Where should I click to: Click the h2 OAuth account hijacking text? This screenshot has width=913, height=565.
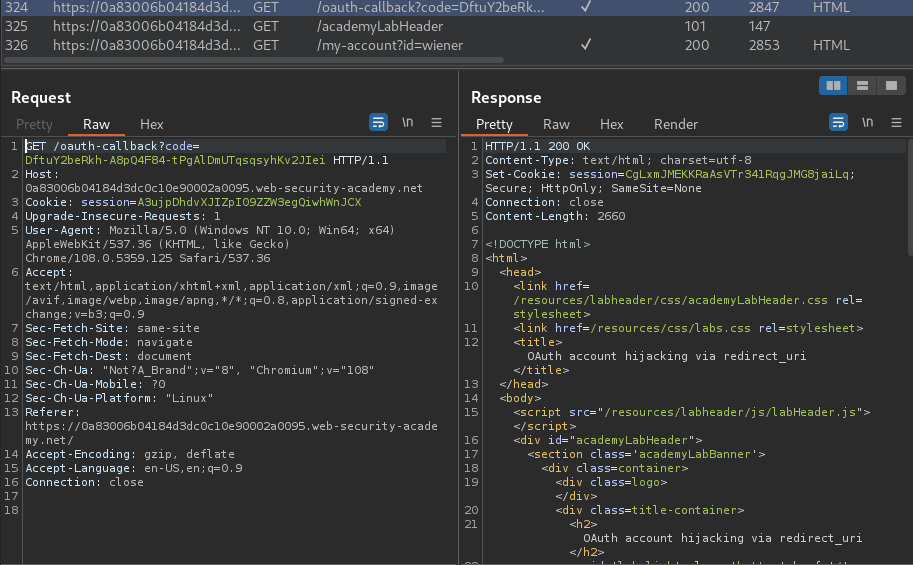[x=723, y=538]
